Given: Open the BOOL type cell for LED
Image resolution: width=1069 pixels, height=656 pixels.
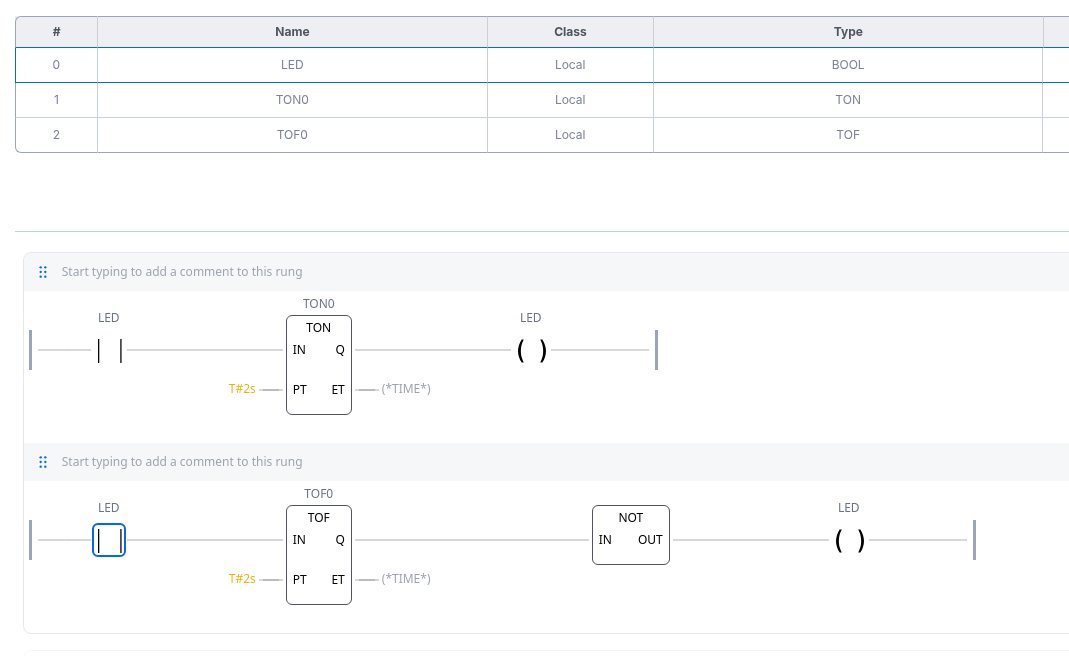Looking at the screenshot, I should pyautogui.click(x=848, y=65).
